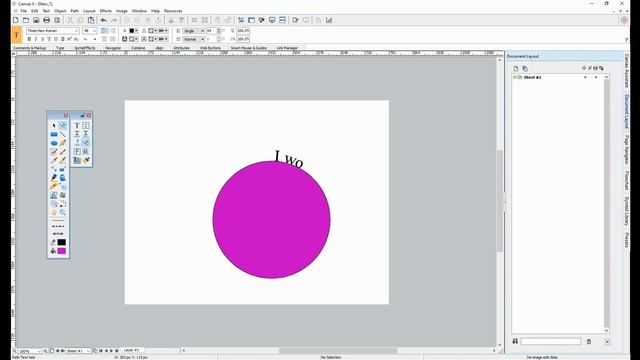This screenshot has height=360, width=640.
Task: Switch to the Page Navigator side tab
Action: pyautogui.click(x=627, y=150)
